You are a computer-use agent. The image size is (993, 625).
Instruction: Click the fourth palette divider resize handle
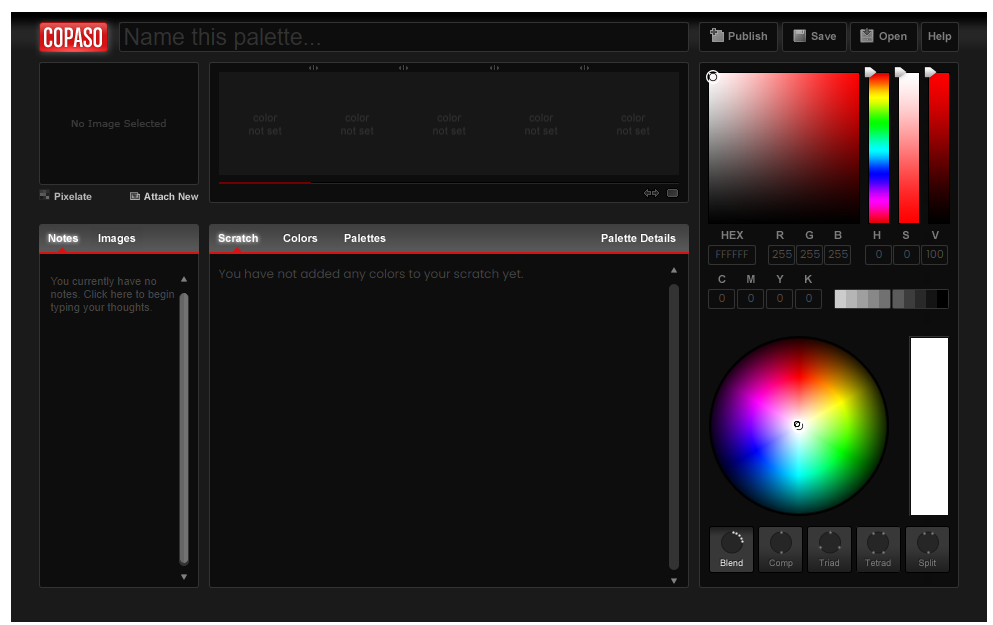pyautogui.click(x=585, y=68)
